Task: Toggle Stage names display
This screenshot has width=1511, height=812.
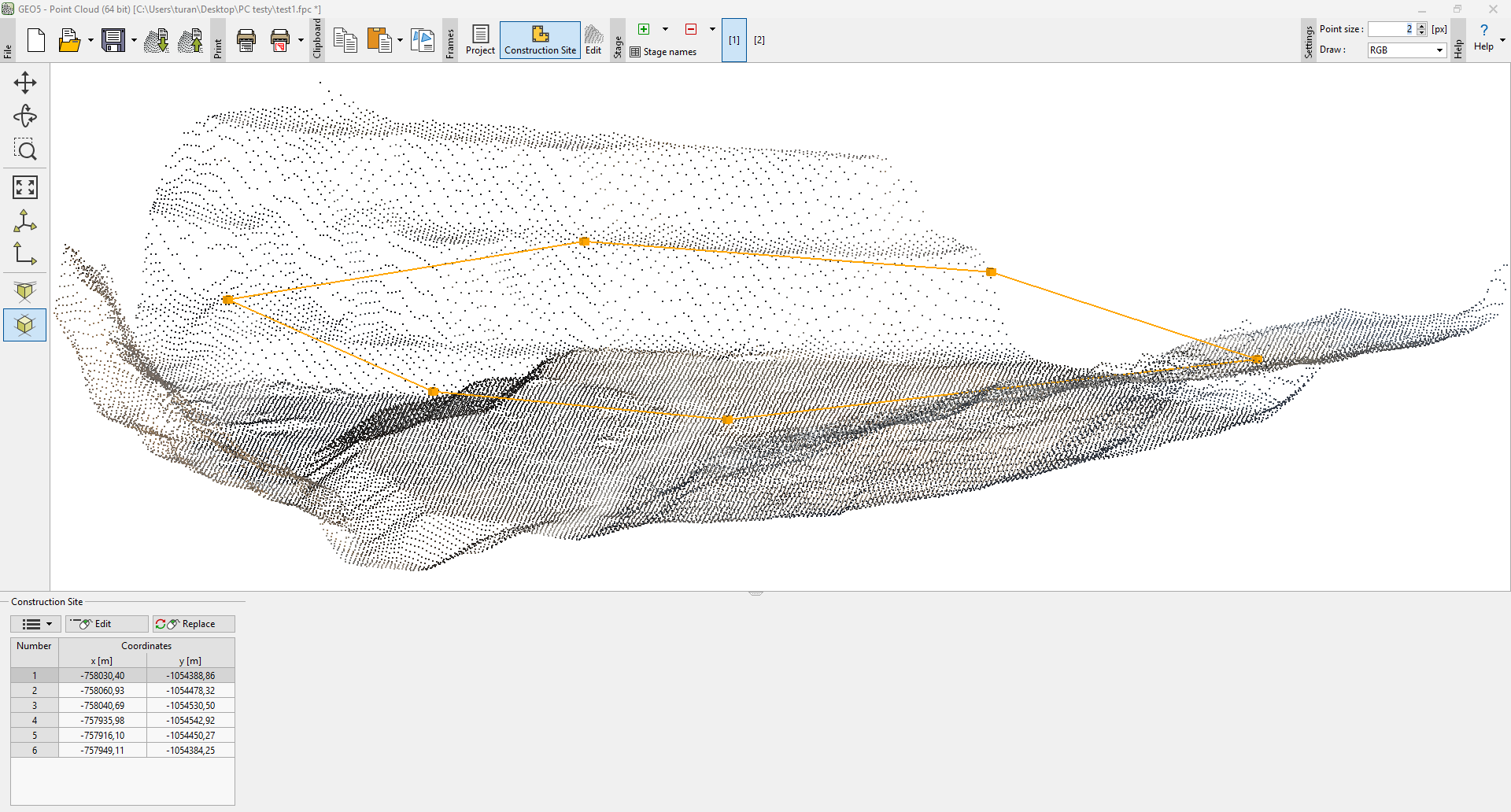Action: [x=663, y=52]
